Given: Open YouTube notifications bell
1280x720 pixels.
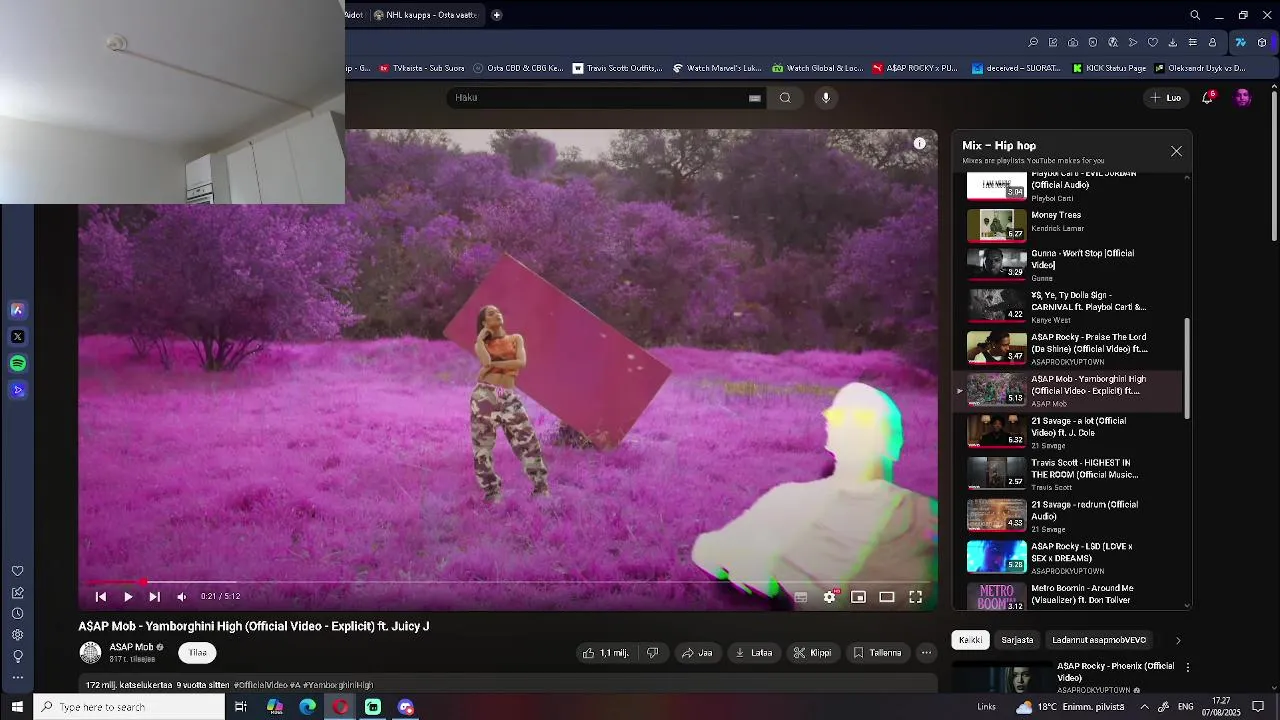Looking at the screenshot, I should click(x=1208, y=98).
